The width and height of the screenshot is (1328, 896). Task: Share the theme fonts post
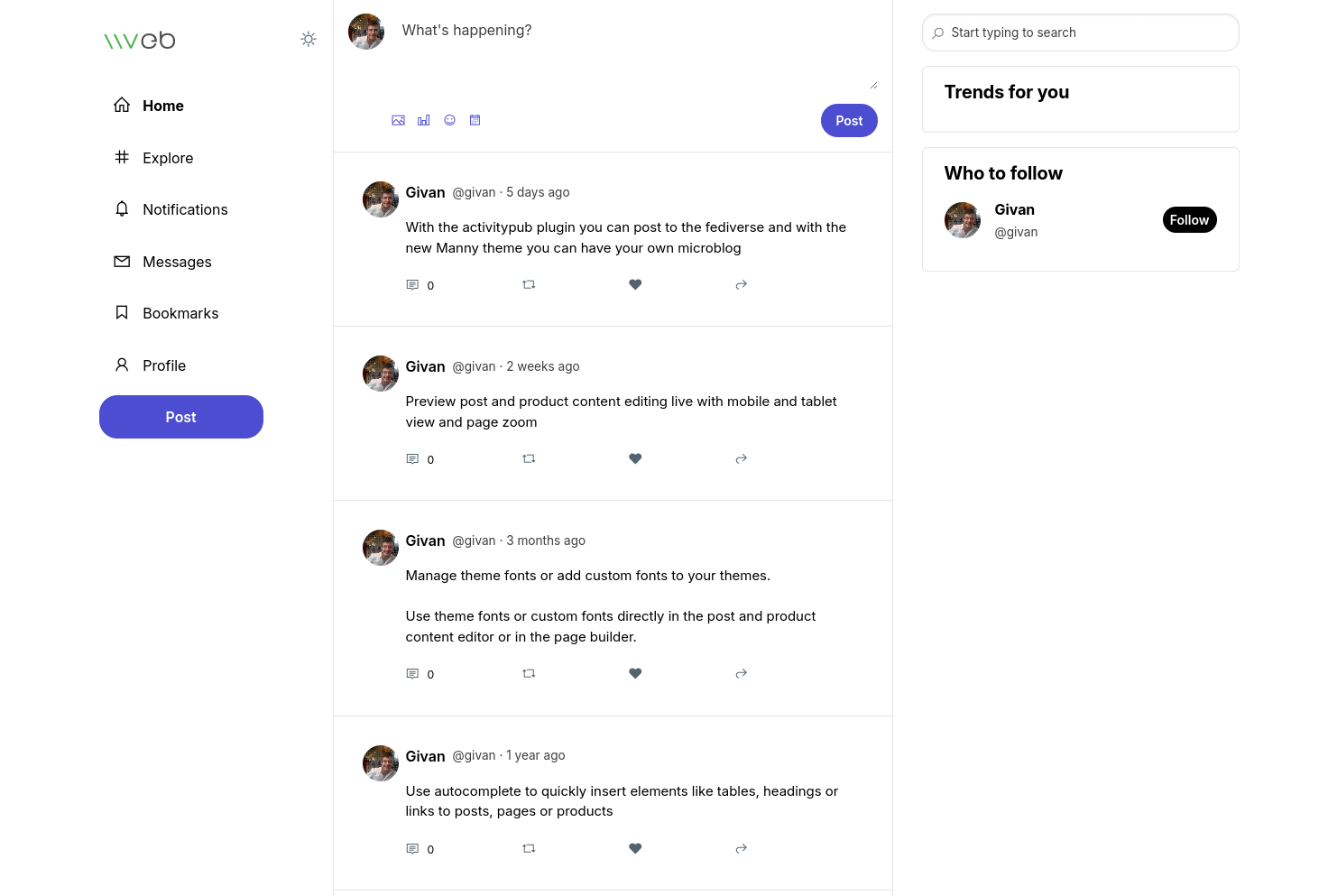click(x=741, y=673)
